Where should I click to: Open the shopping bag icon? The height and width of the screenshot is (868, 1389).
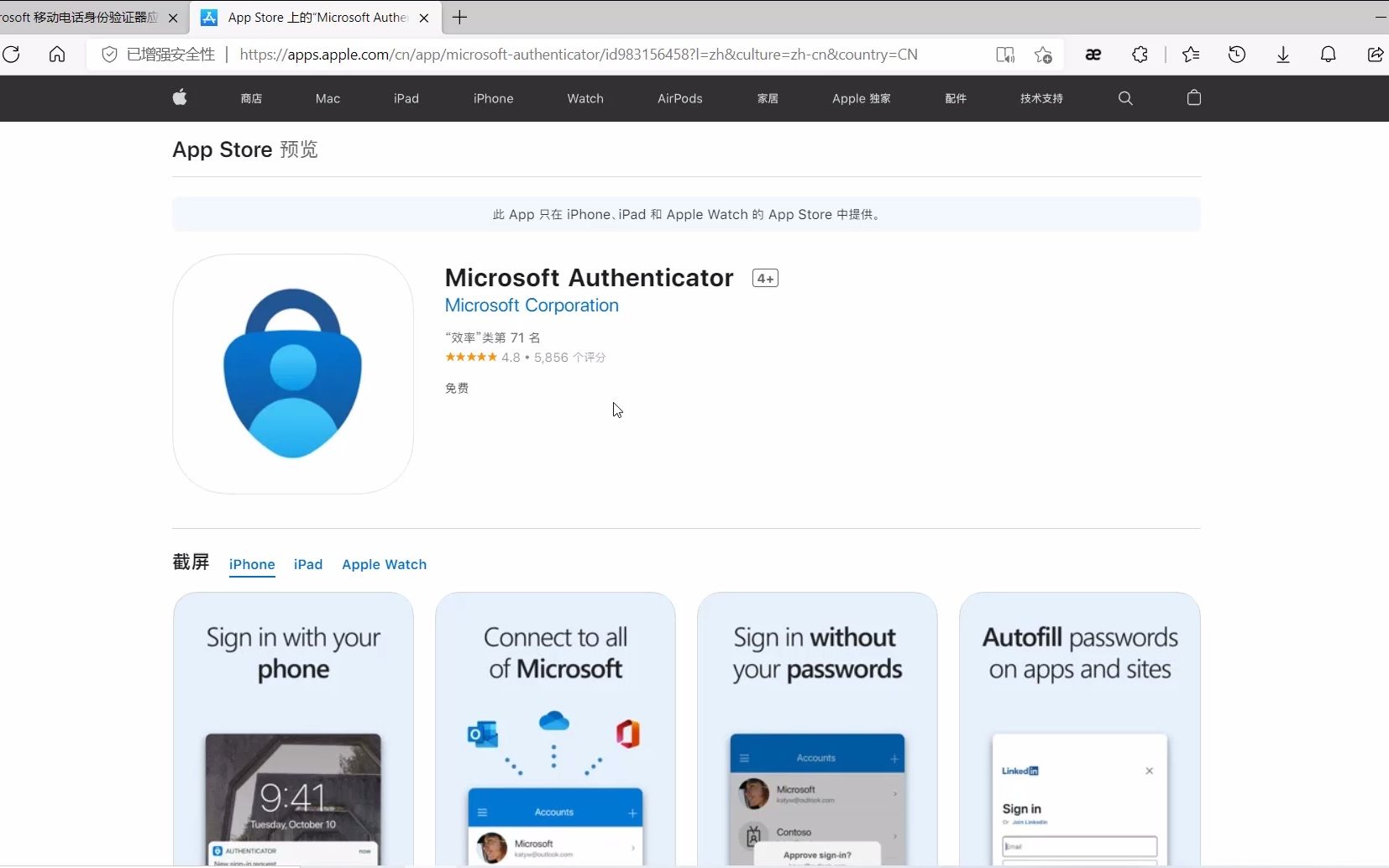pyautogui.click(x=1194, y=97)
